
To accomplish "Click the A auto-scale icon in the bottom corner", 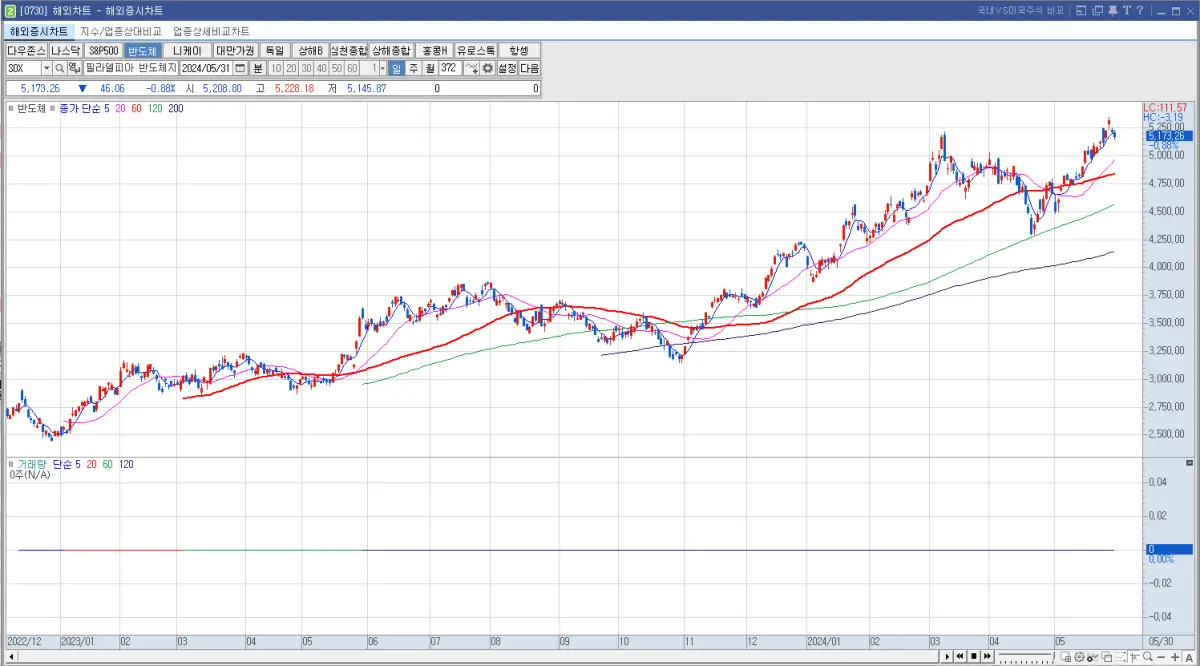I will click(x=1189, y=656).
